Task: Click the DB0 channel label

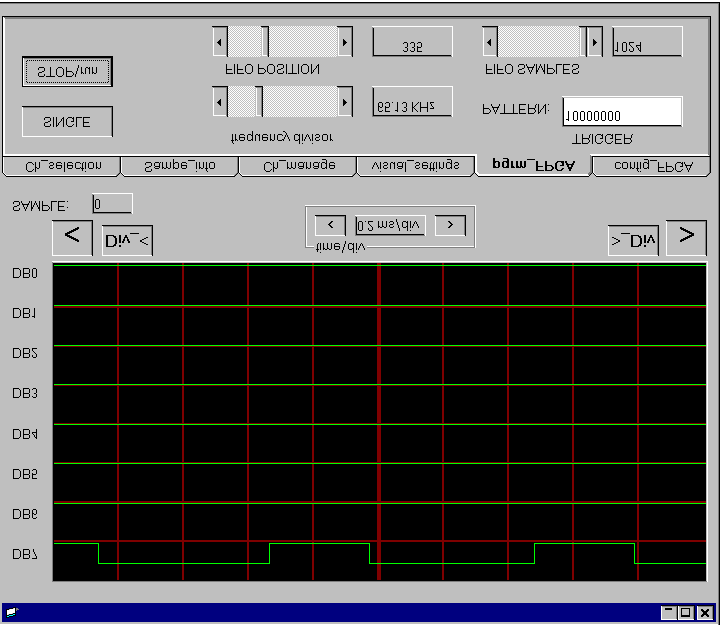Action: pos(25,274)
